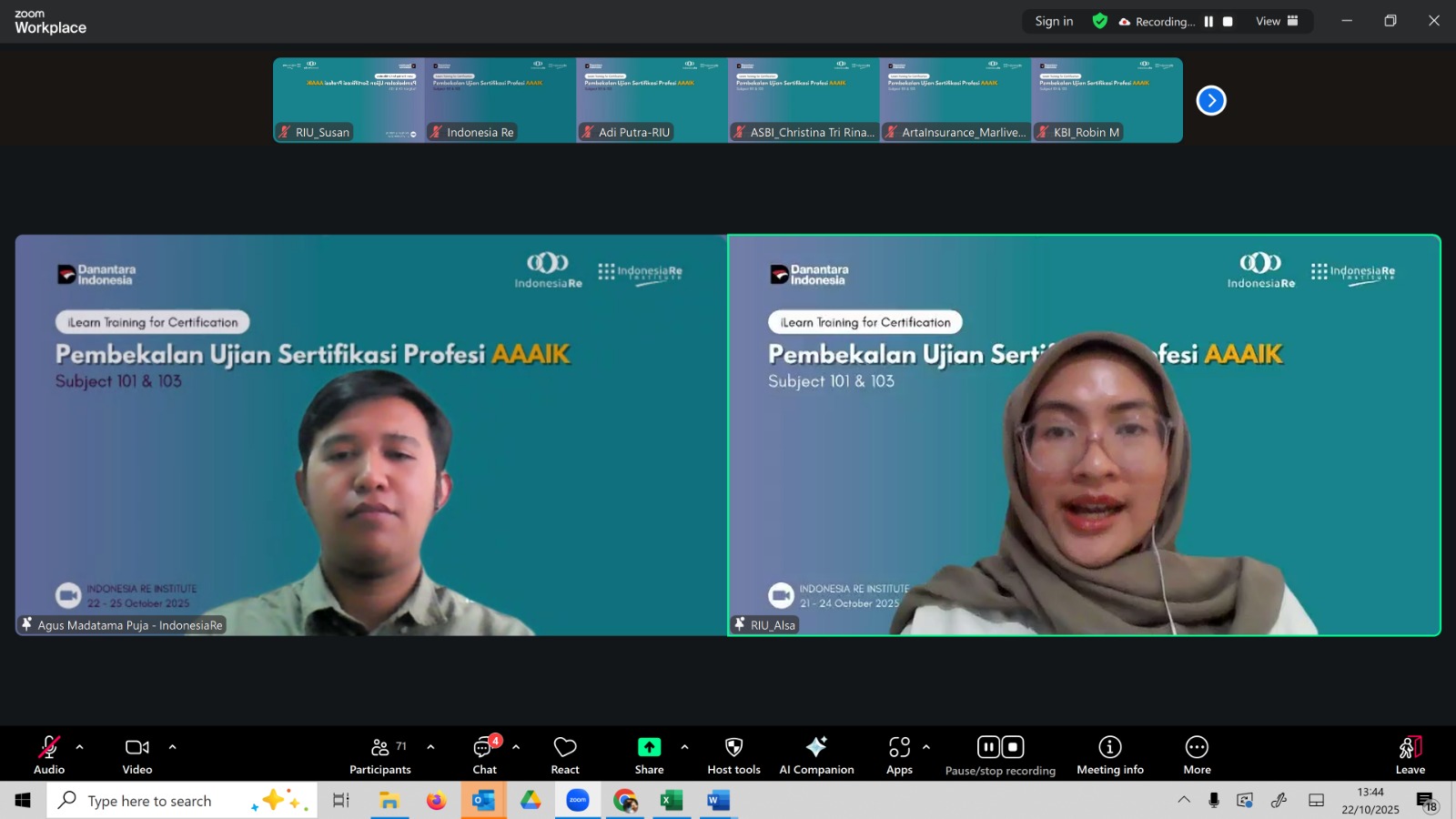Select the RIU_Susan participant thumbnail

click(x=349, y=100)
